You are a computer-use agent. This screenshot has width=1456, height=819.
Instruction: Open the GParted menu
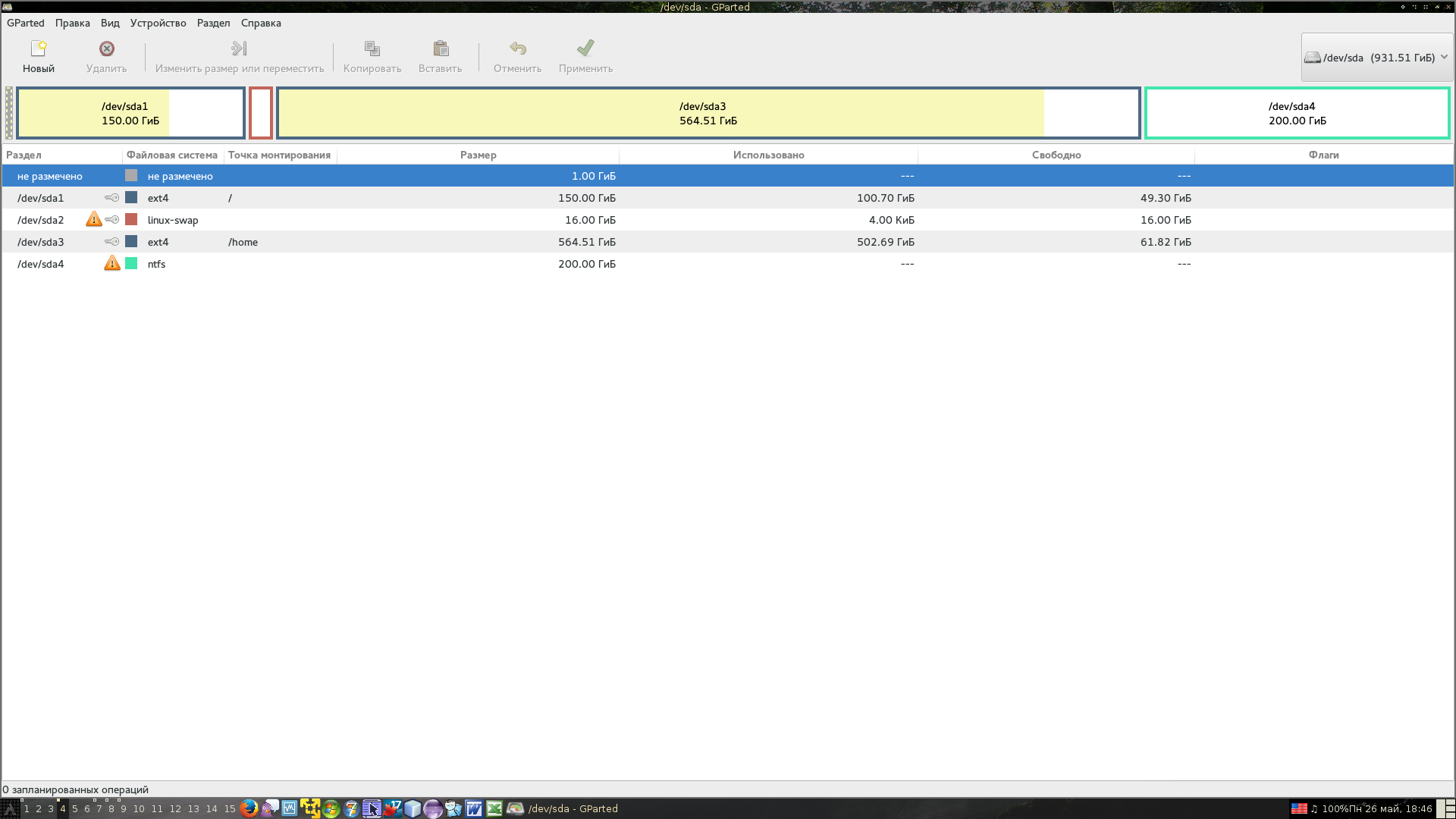25,23
